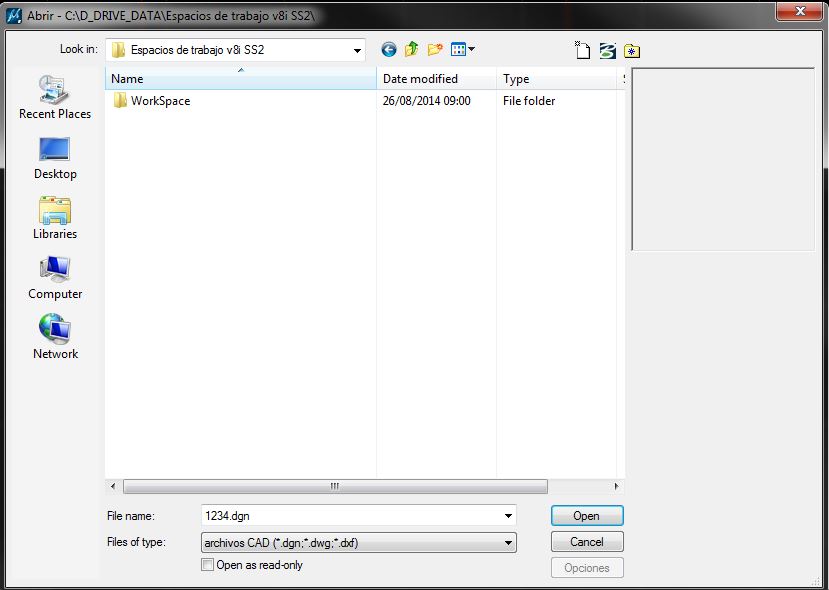The width and height of the screenshot is (829, 590).
Task: Click the folder with star icon
Action: [632, 51]
